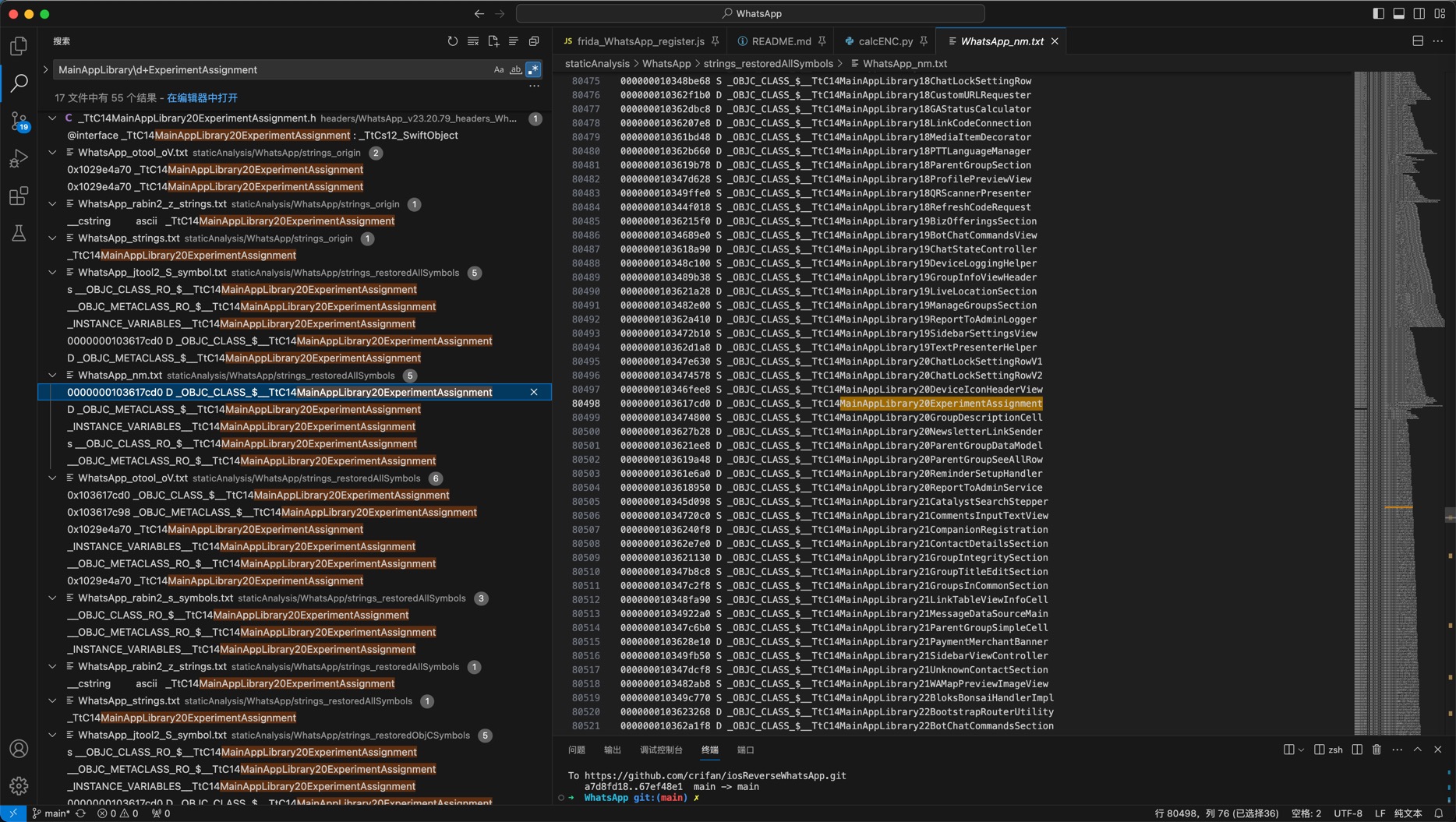This screenshot has width=1456, height=822.
Task: Open the Explorer view in activity bar
Action: (19, 46)
